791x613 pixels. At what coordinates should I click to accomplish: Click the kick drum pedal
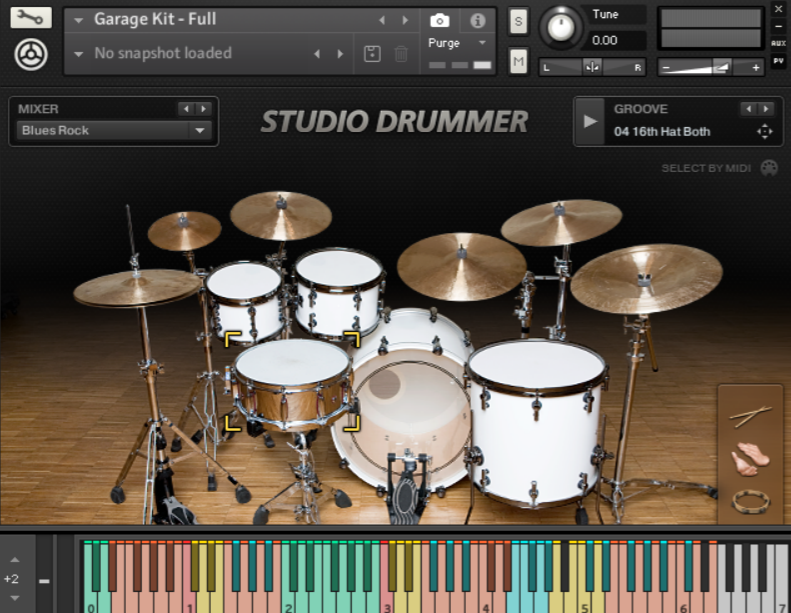405,489
